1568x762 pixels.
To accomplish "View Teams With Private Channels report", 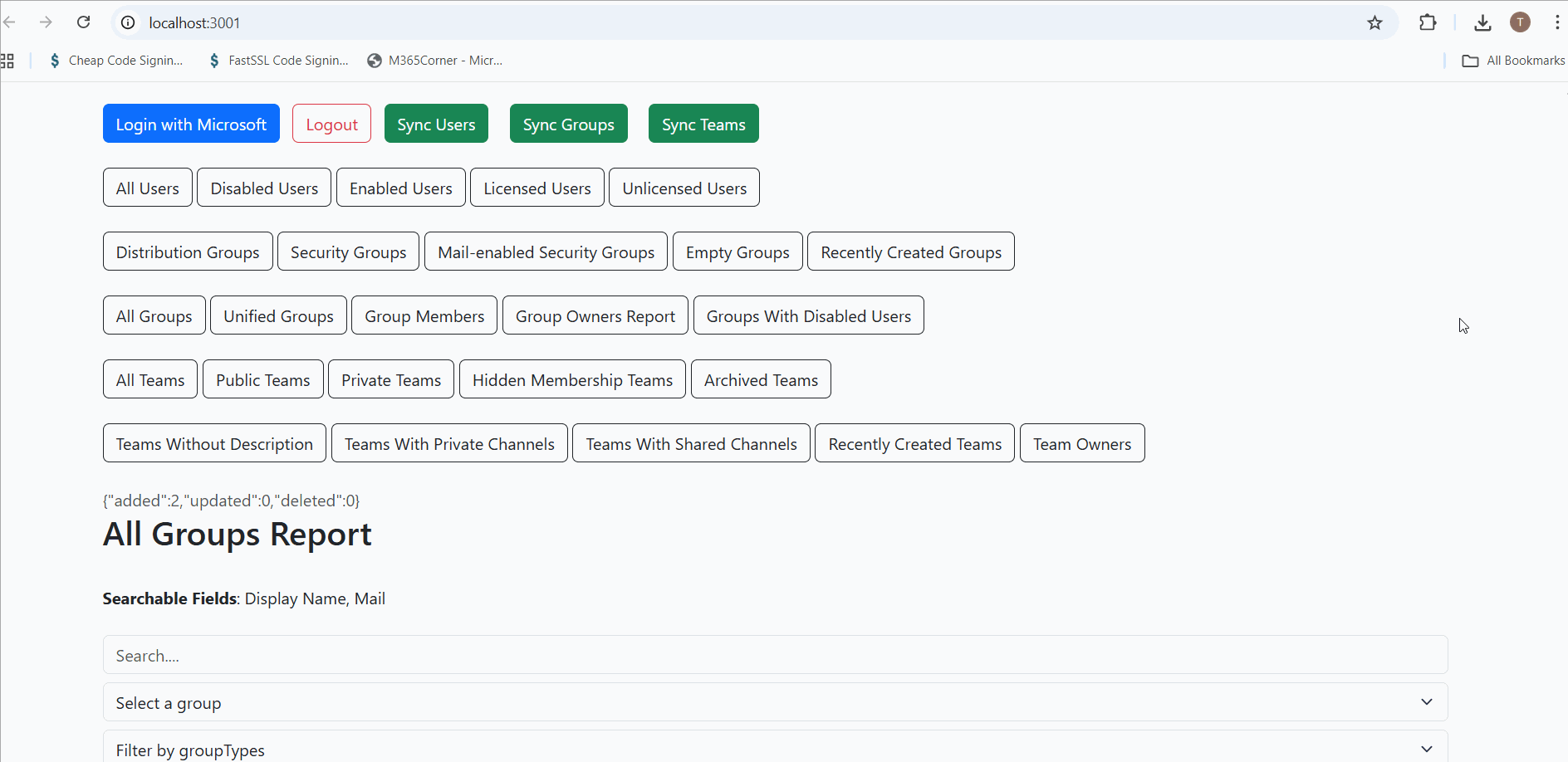I will (449, 443).
